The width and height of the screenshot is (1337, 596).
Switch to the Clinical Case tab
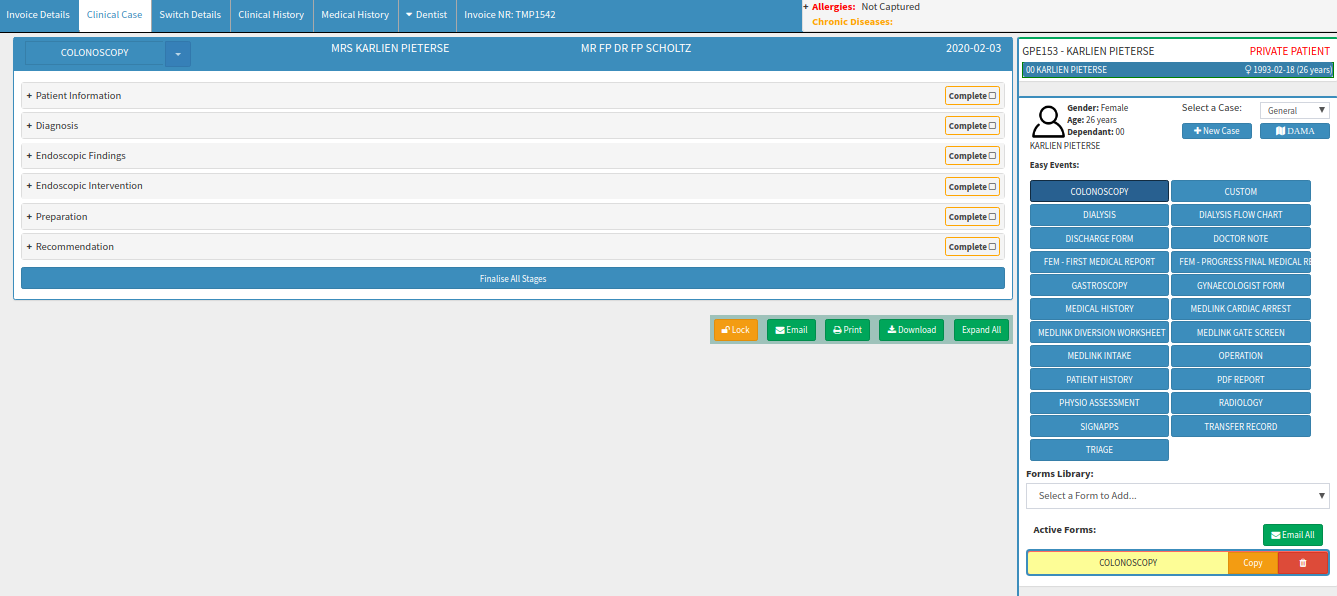tap(115, 15)
